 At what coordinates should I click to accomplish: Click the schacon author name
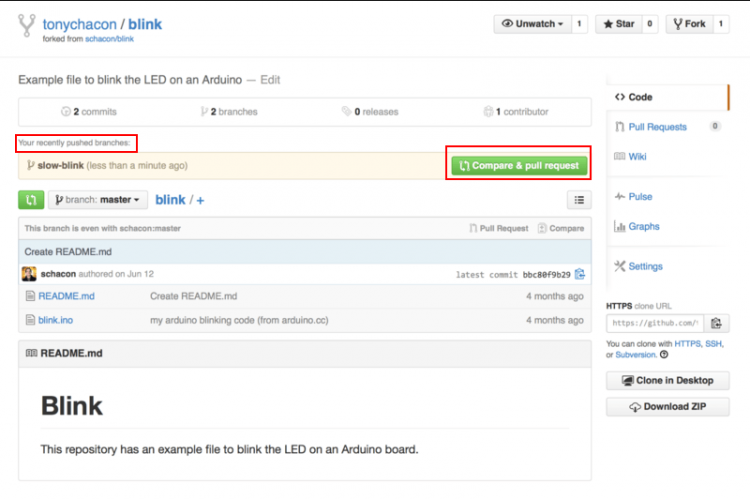(x=58, y=274)
